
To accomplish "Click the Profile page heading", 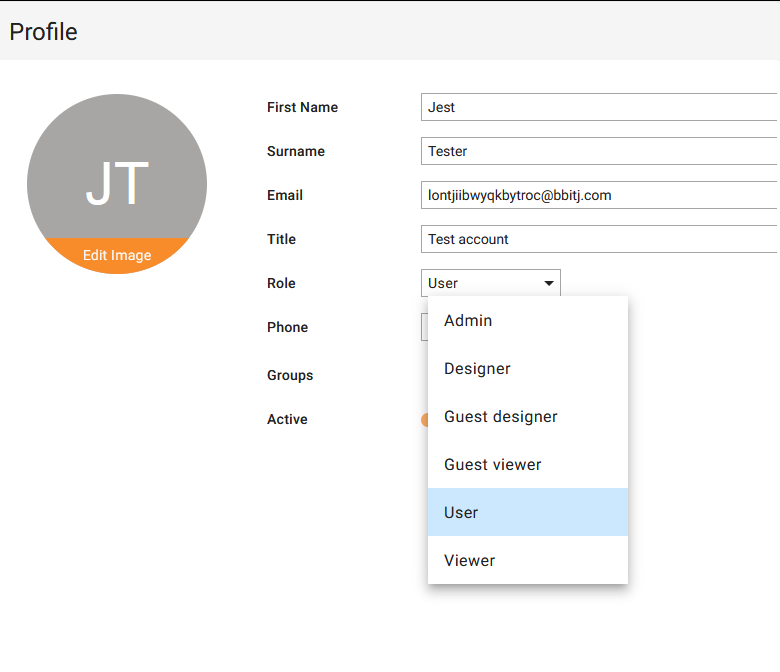I will coord(43,32).
